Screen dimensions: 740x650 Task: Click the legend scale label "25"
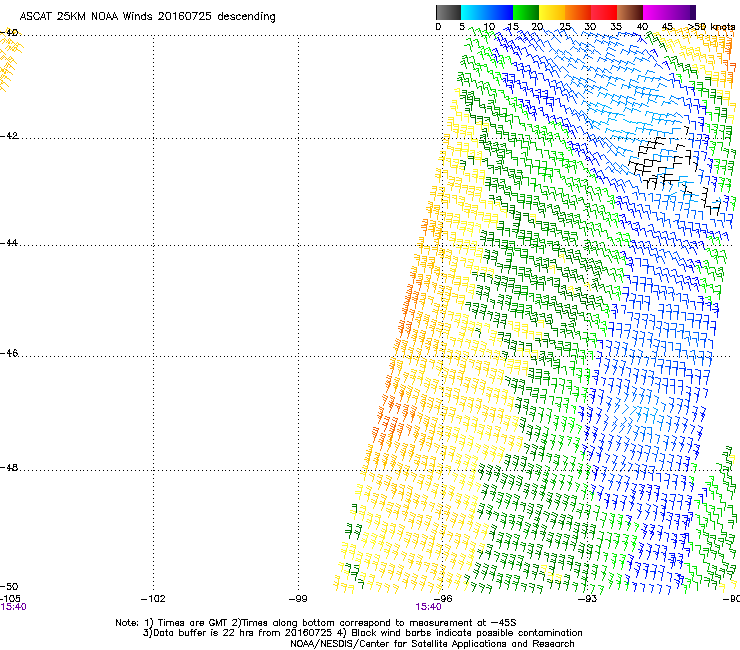click(565, 27)
